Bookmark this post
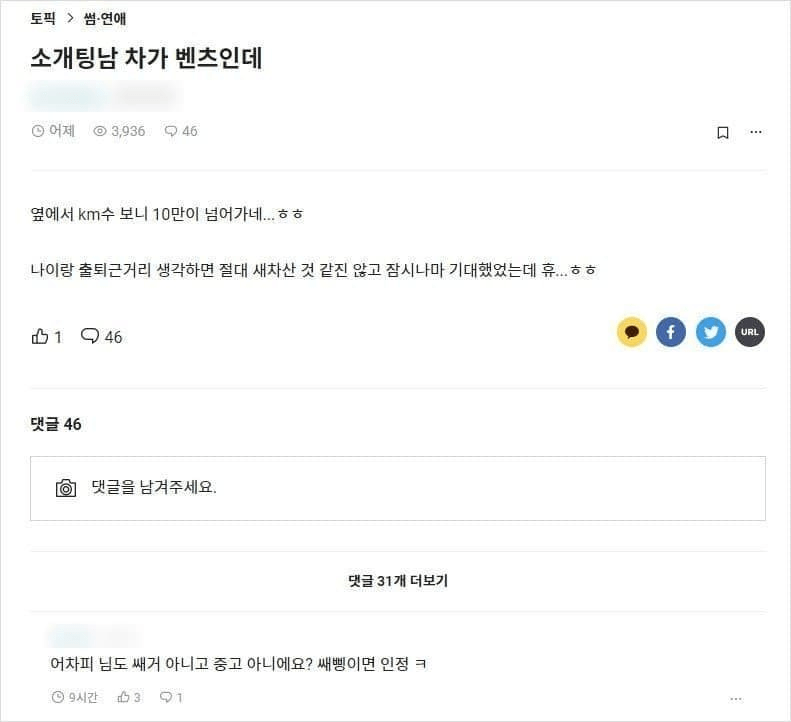This screenshot has height=722, width=791. pyautogui.click(x=723, y=132)
